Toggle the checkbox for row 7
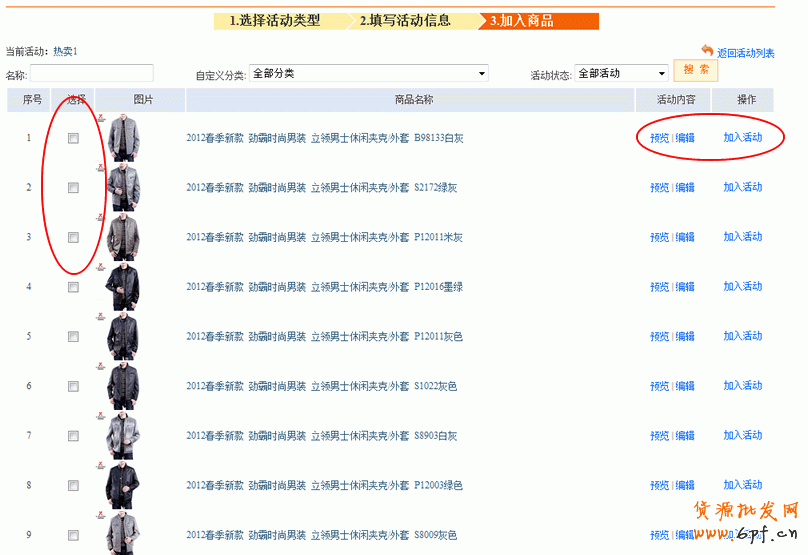The height and width of the screenshot is (555, 808). pos(73,436)
